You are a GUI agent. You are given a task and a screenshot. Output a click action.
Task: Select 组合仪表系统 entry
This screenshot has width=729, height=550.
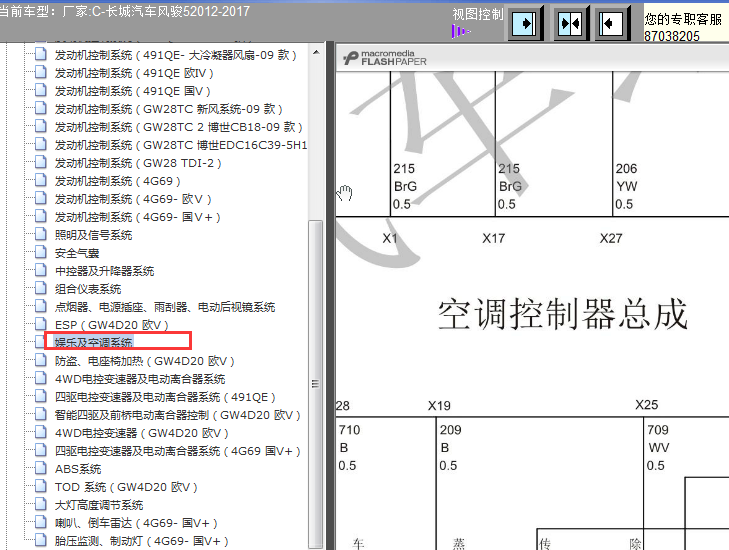88,289
